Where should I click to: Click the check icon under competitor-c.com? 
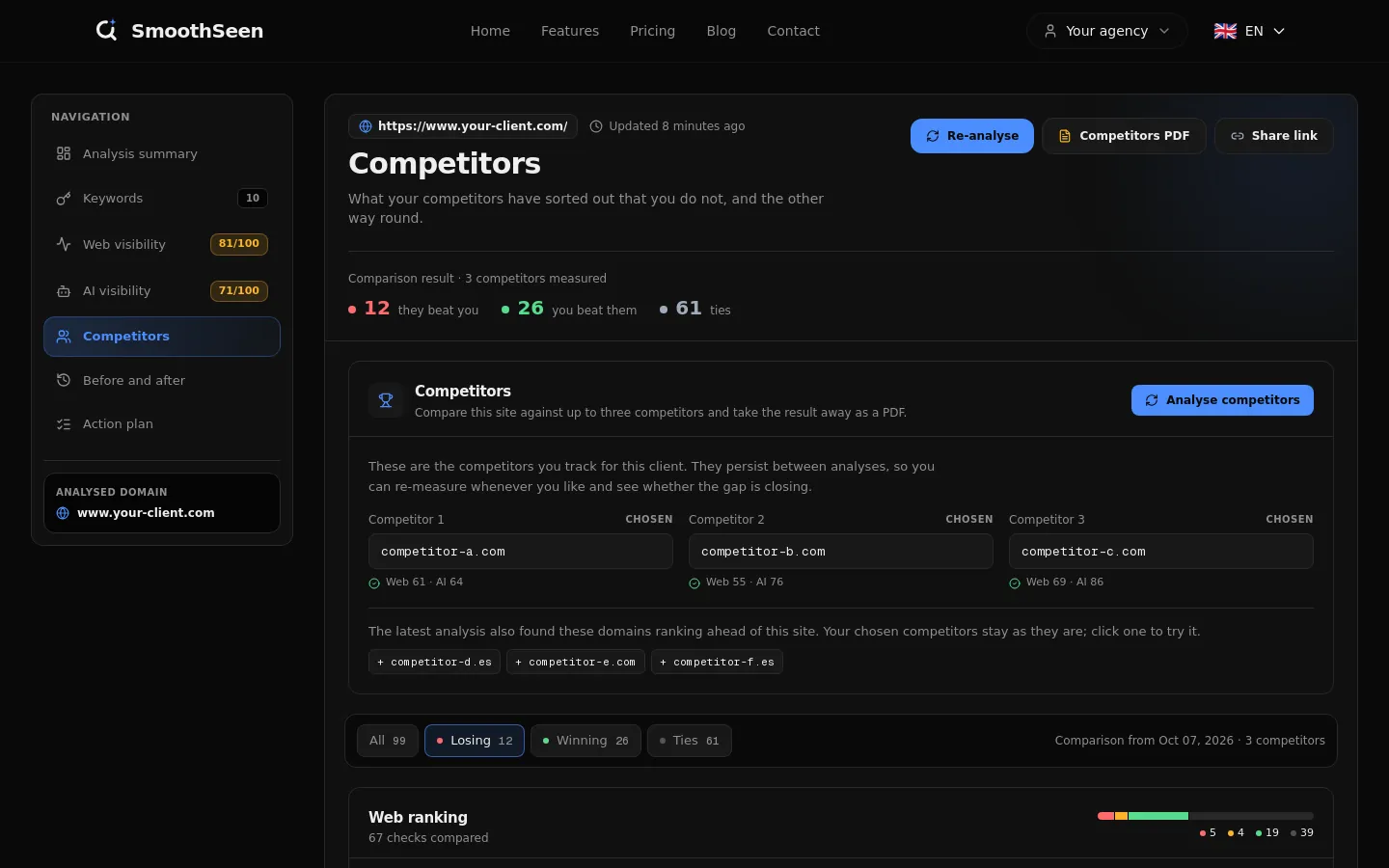1015,583
